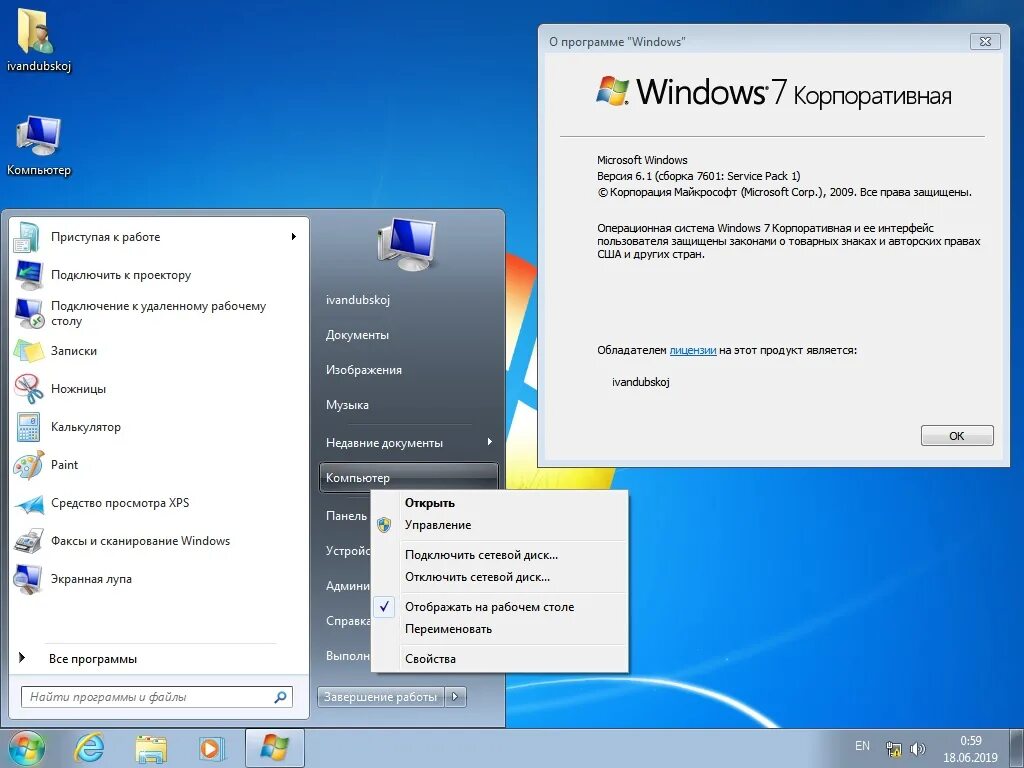Follow the лицензии link in About dialog
Image resolution: width=1024 pixels, height=768 pixels.
coord(693,350)
